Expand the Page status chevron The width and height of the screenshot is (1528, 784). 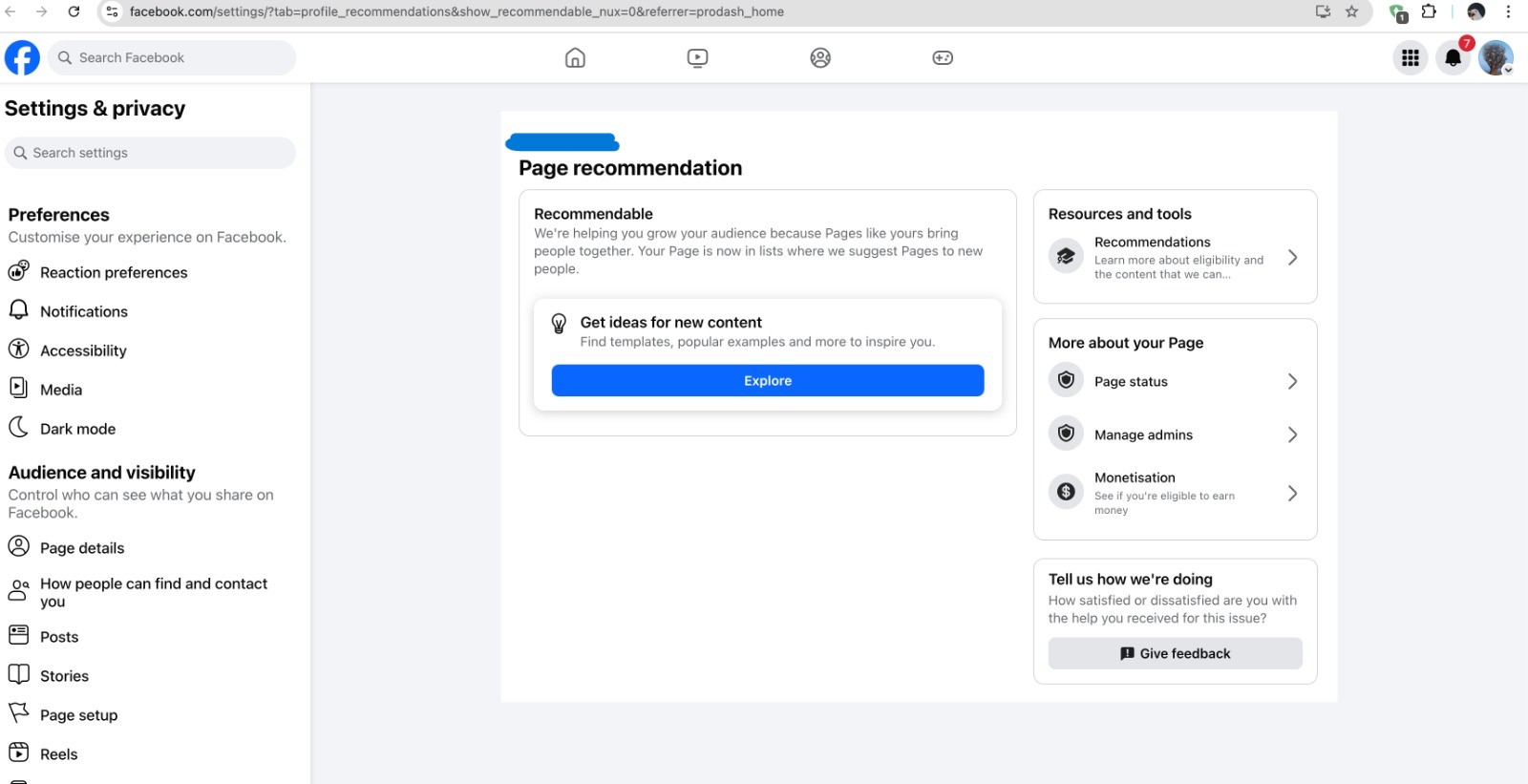click(x=1292, y=382)
